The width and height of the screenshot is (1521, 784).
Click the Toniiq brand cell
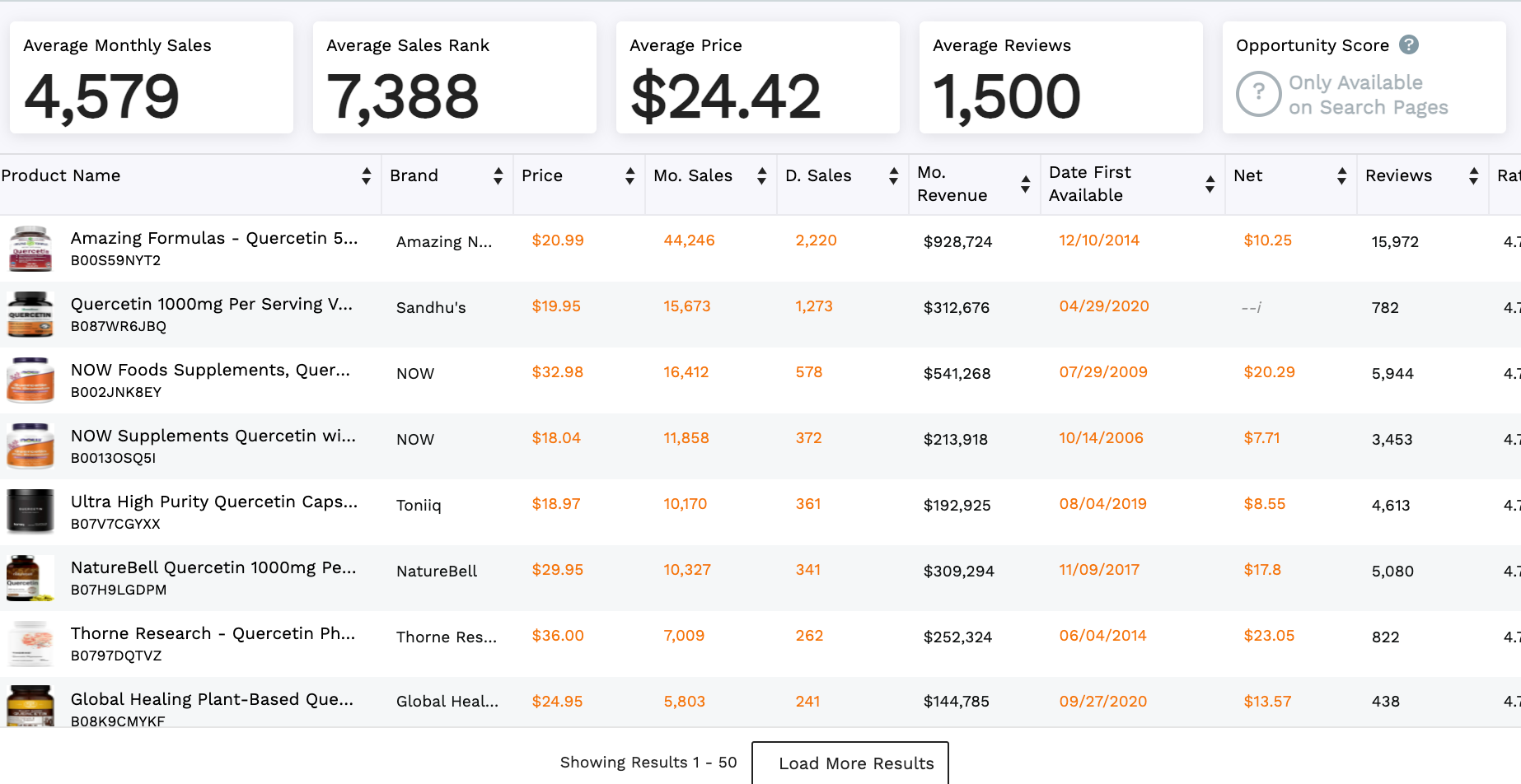[419, 505]
